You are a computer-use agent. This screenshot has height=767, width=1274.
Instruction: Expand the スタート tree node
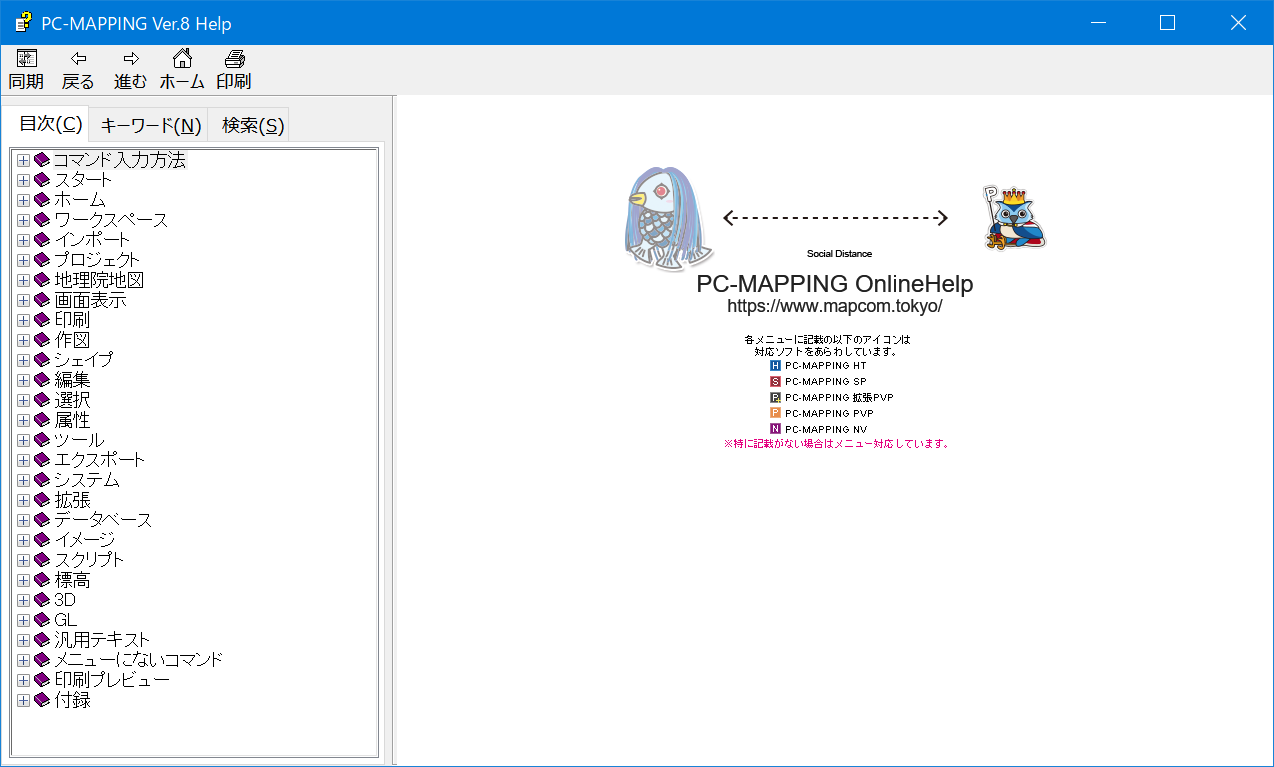24,180
